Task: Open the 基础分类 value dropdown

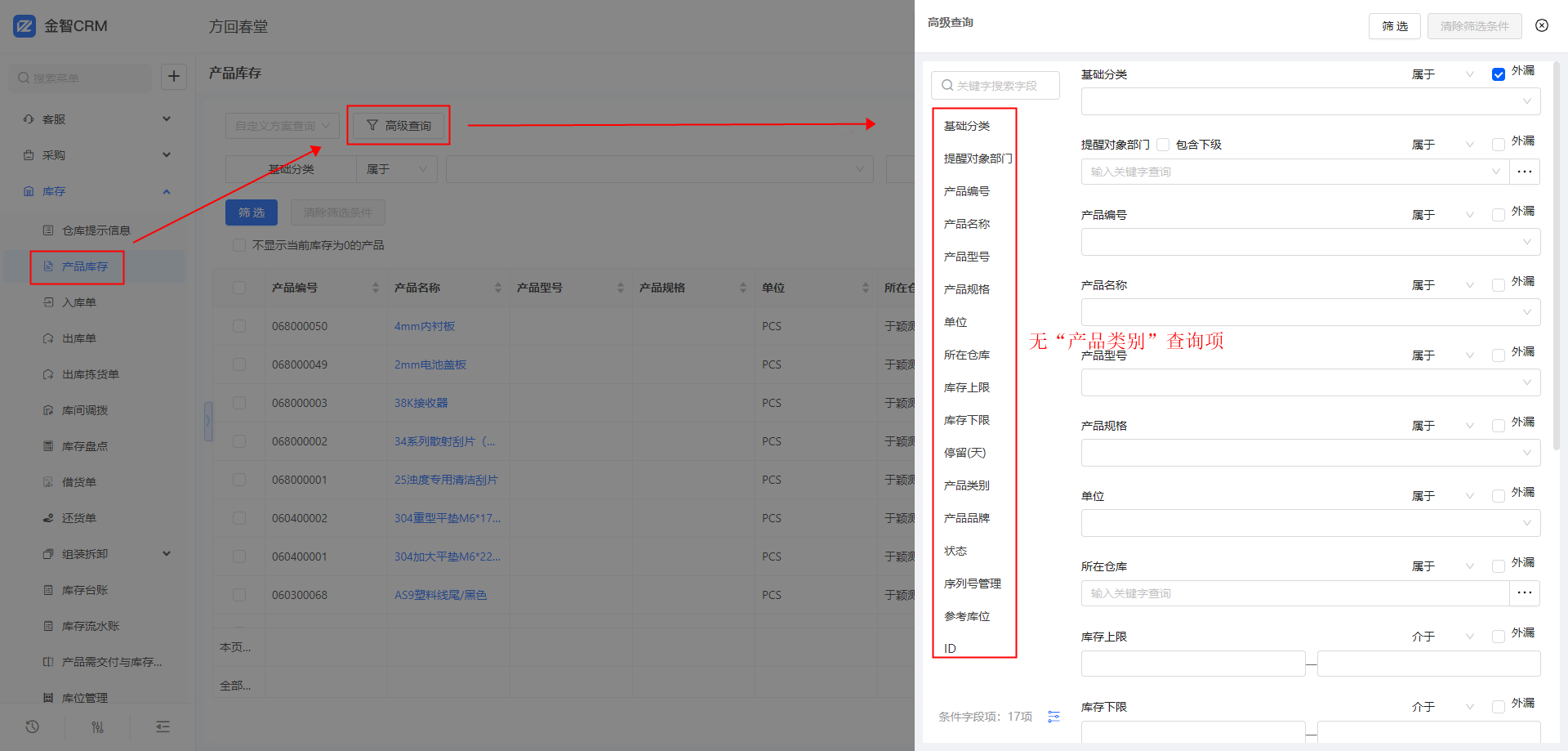Action: (1310, 101)
